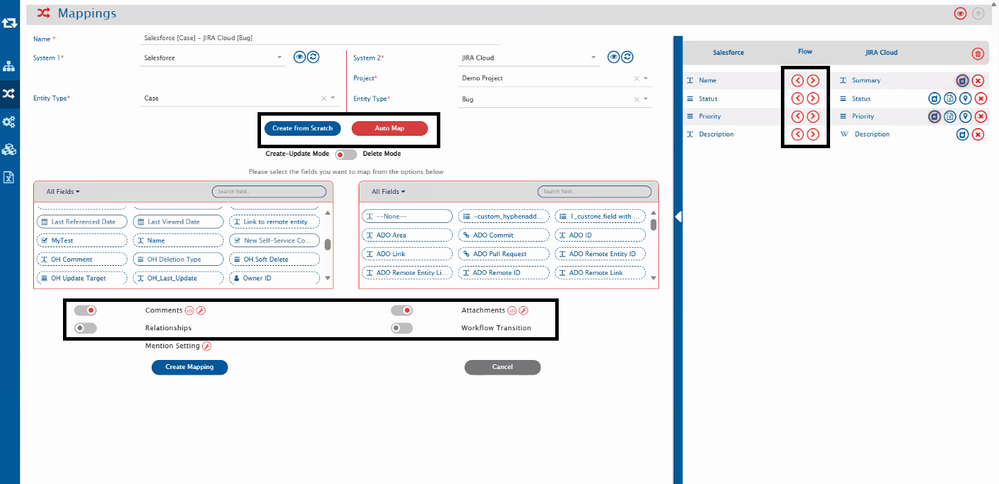Viewport: 999px width, 484px height.
Task: Click the Create Mapping button
Action: pos(189,367)
